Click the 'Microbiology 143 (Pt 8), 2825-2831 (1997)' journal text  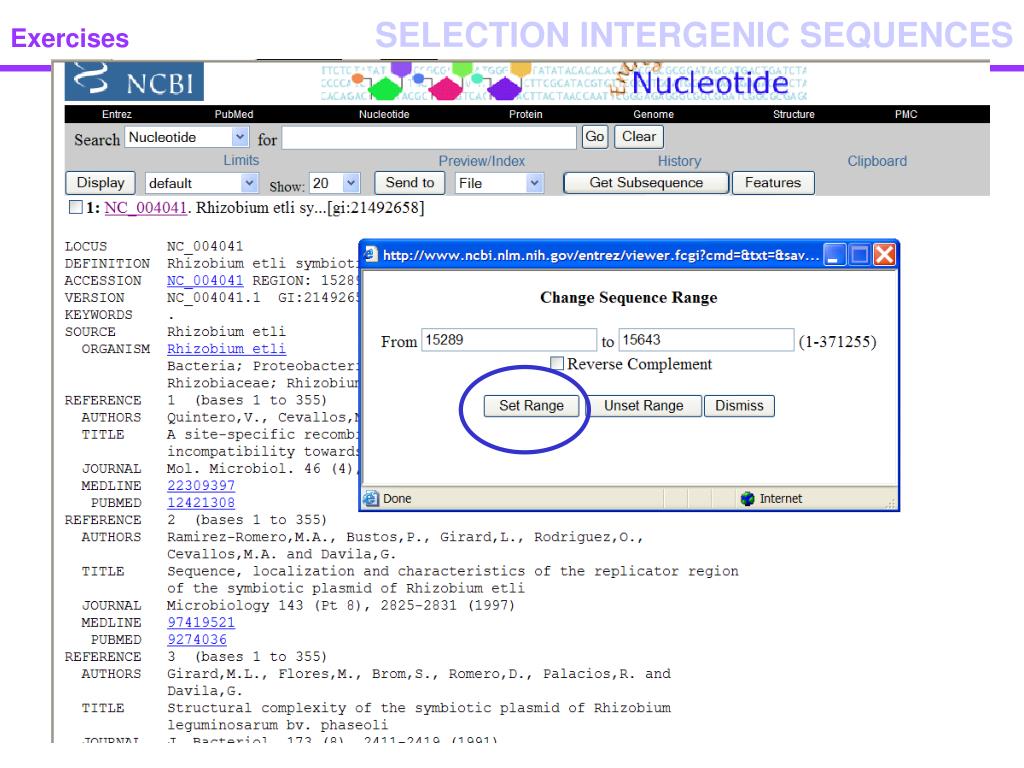[340, 605]
